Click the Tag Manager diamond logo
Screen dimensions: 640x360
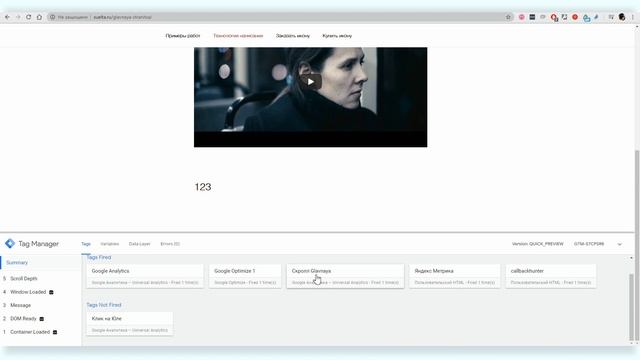point(10,244)
